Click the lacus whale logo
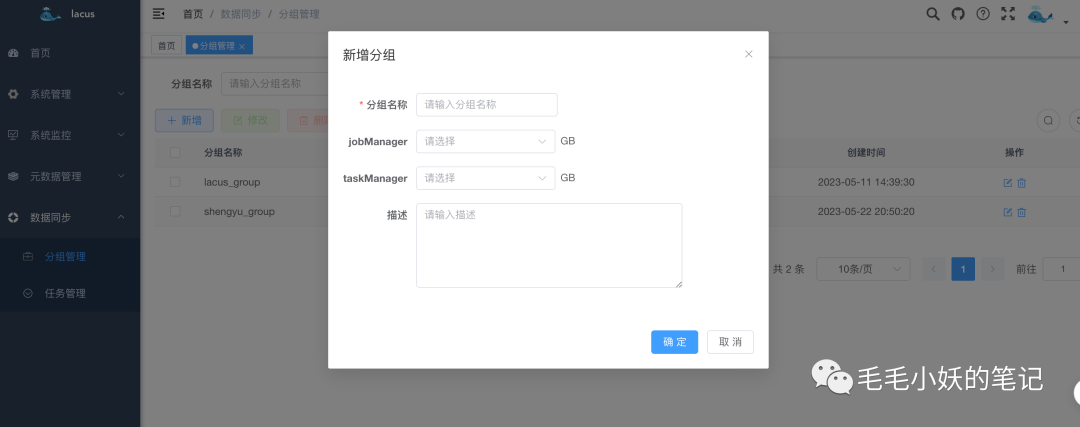 [50, 14]
